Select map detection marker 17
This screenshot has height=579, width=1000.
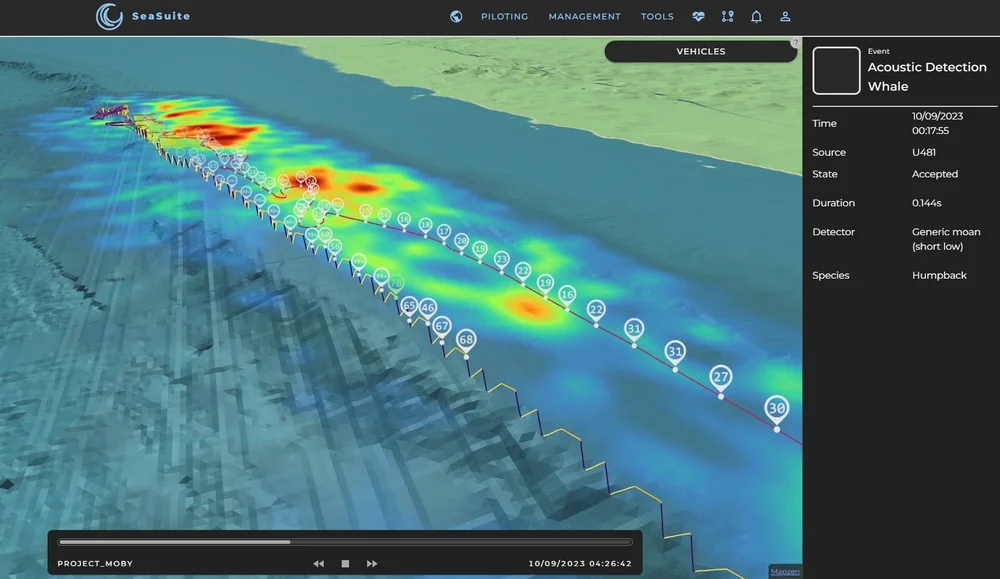click(444, 231)
